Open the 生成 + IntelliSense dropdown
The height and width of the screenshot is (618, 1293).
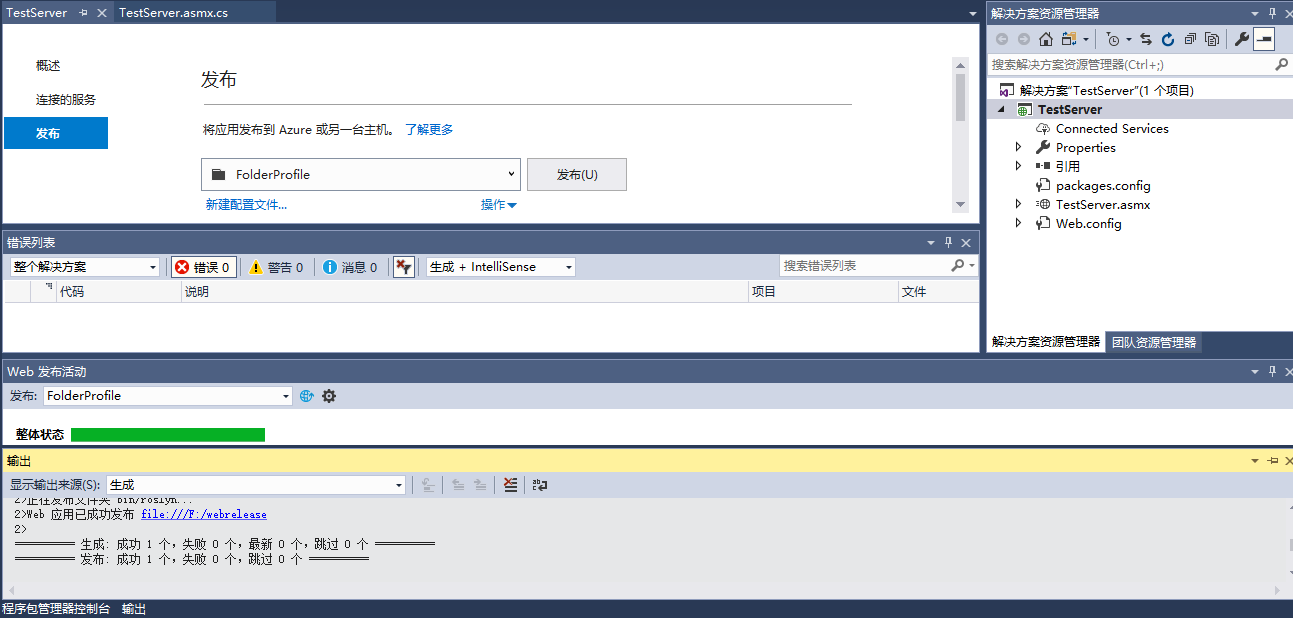501,267
